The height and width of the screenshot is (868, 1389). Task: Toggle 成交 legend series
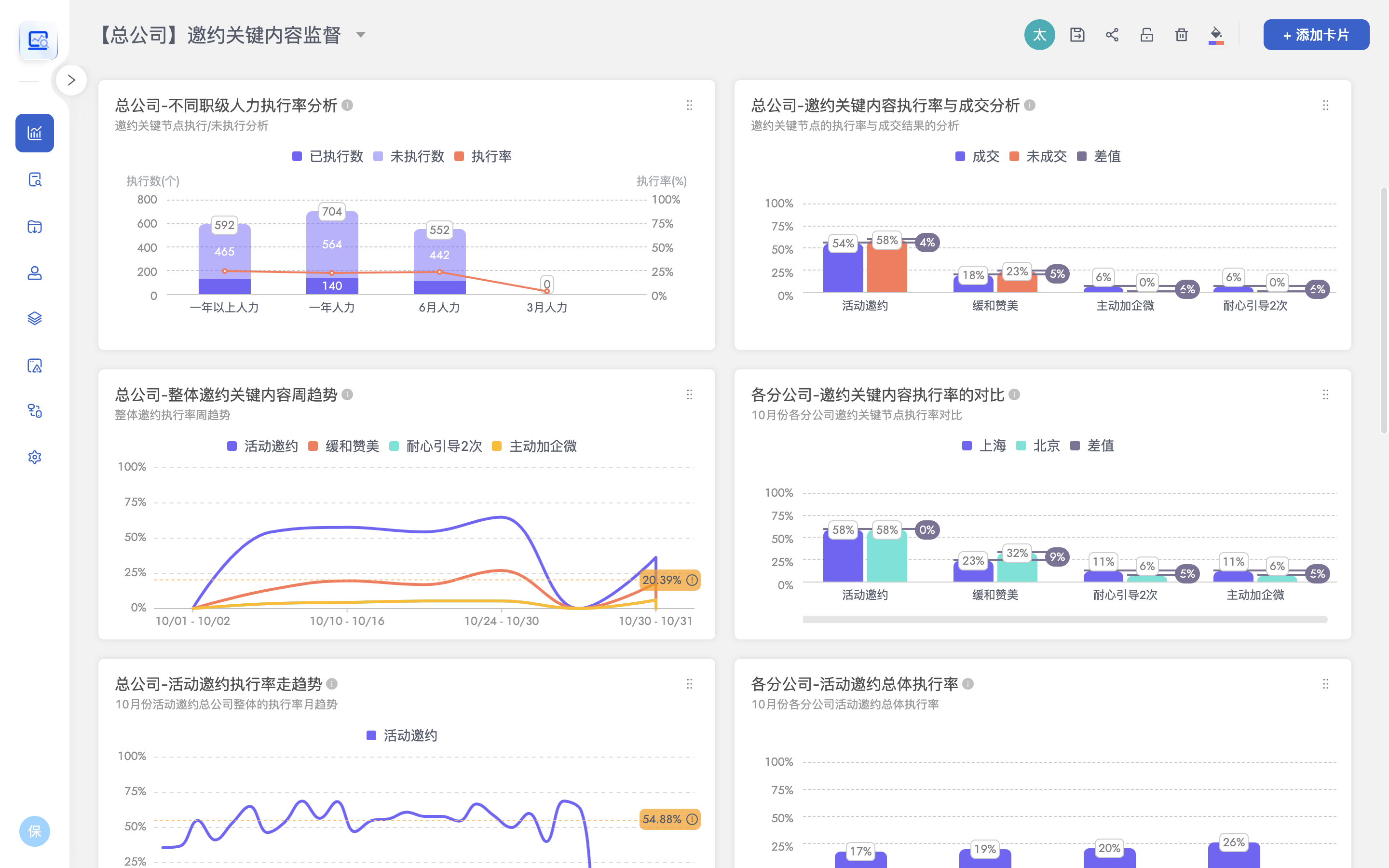(x=977, y=156)
